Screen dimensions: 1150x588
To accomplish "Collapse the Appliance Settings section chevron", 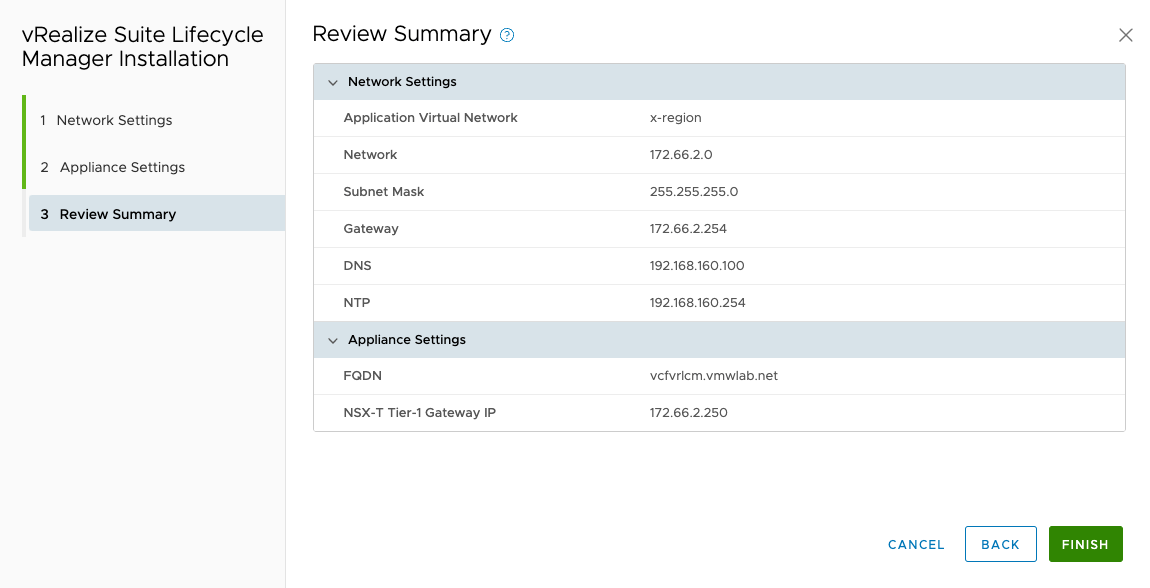I will point(333,340).
